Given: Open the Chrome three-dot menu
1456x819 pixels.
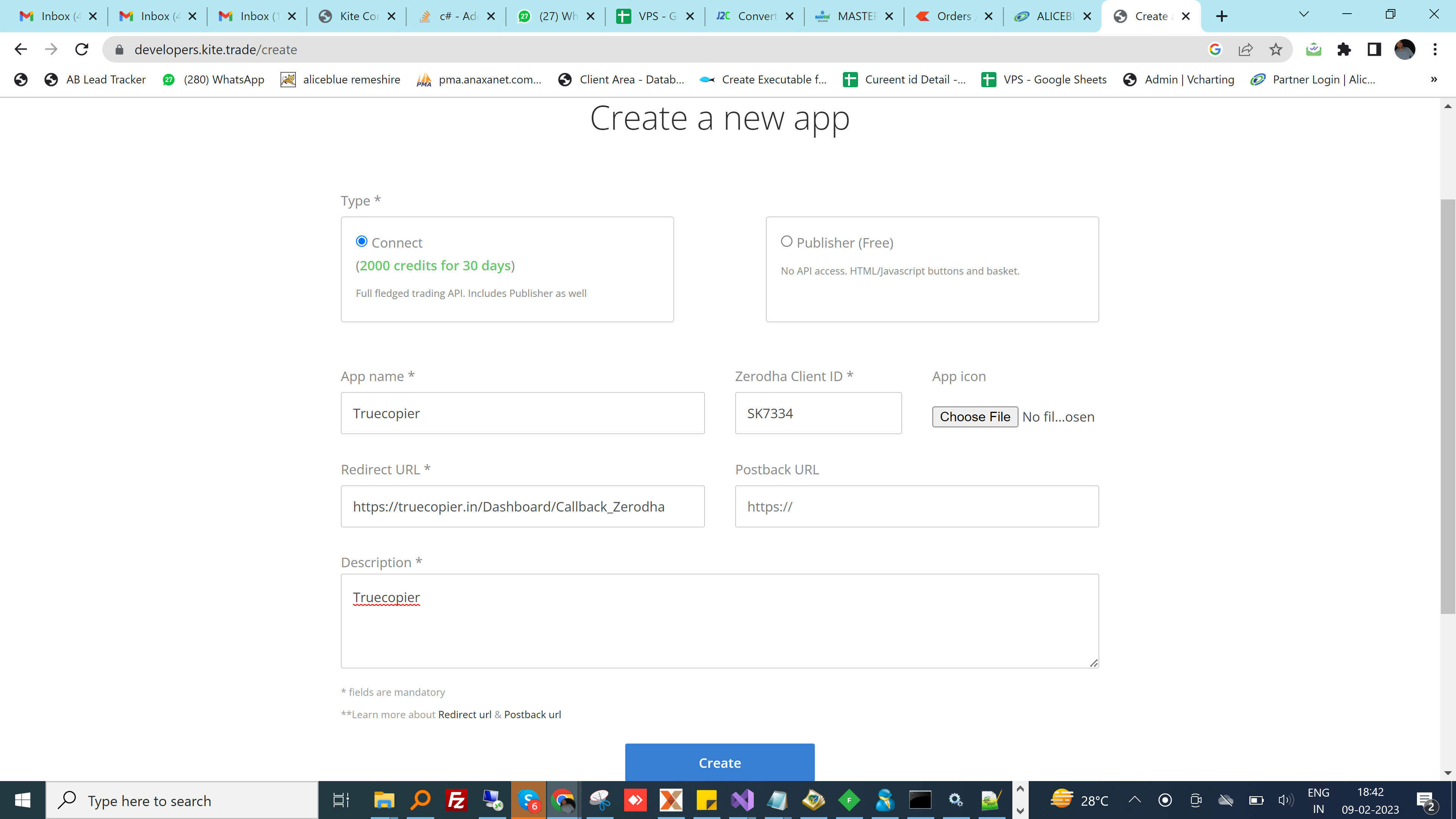Looking at the screenshot, I should pyautogui.click(x=1435, y=50).
